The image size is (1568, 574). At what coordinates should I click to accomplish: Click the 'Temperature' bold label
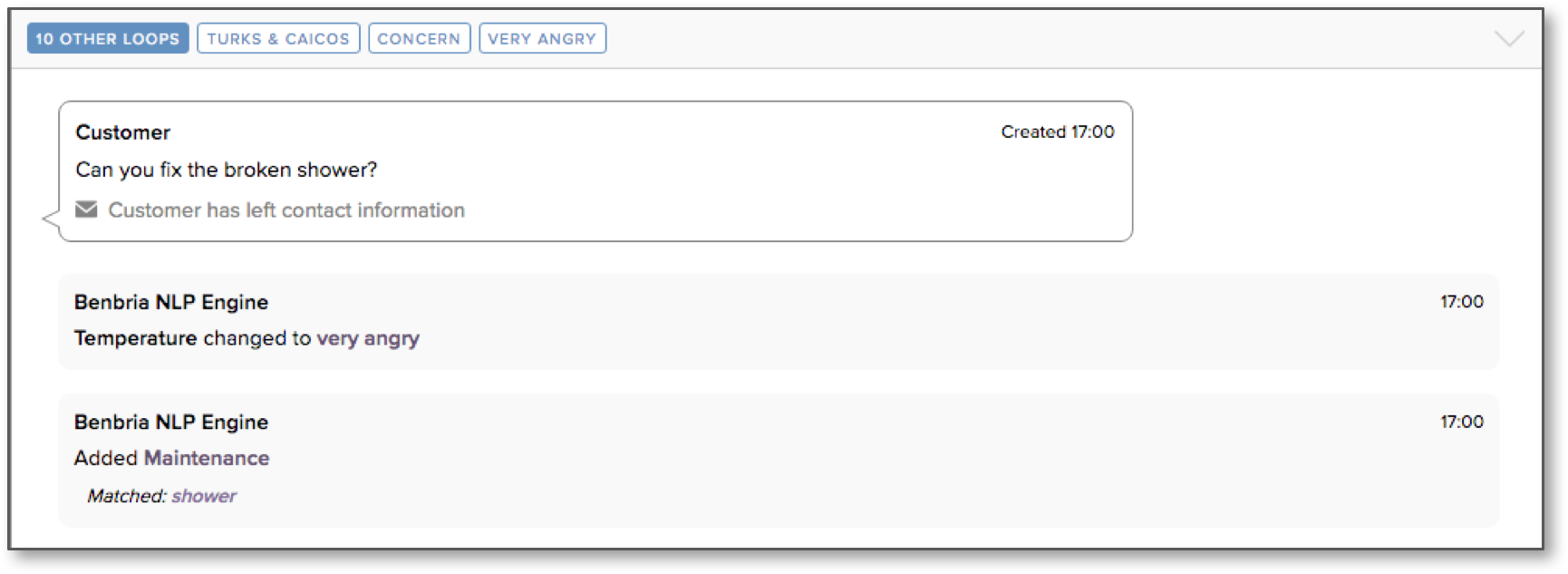pyautogui.click(x=136, y=338)
